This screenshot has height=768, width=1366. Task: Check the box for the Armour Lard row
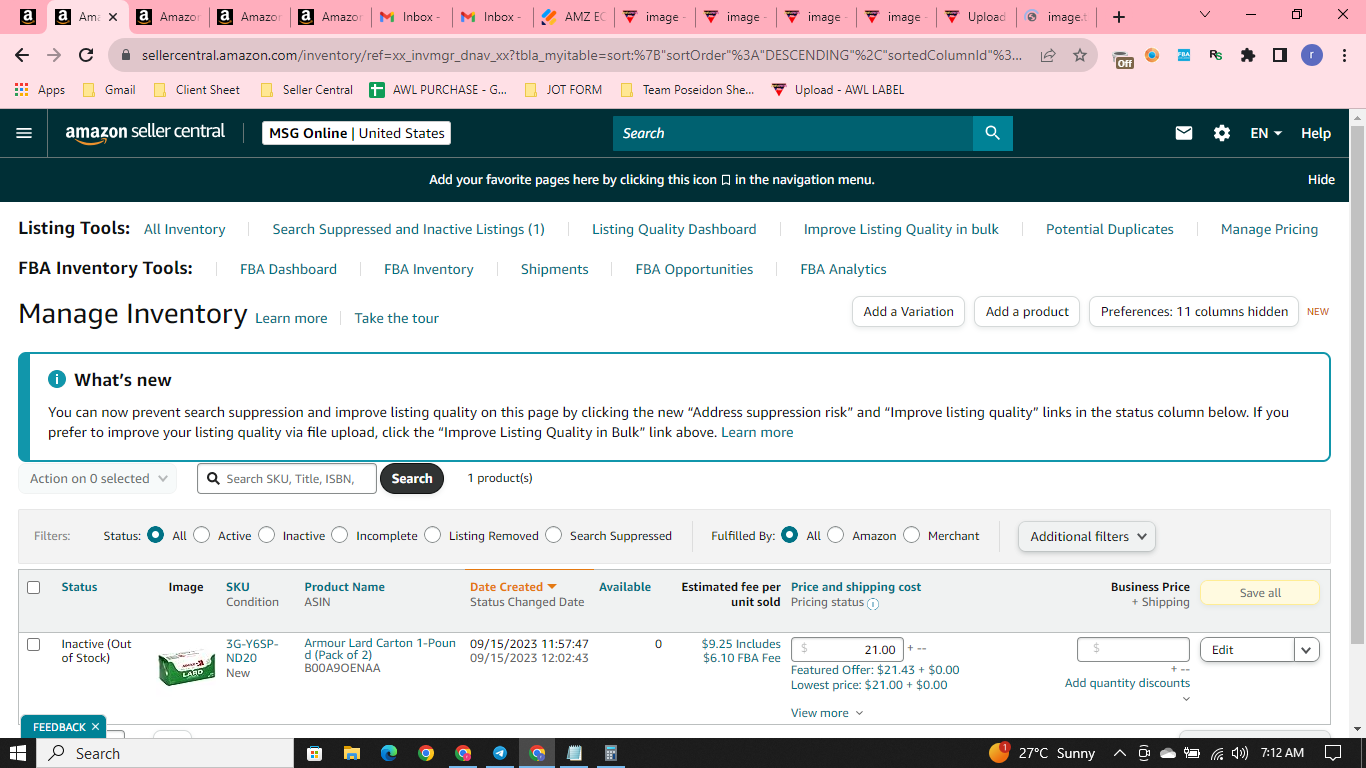point(34,644)
